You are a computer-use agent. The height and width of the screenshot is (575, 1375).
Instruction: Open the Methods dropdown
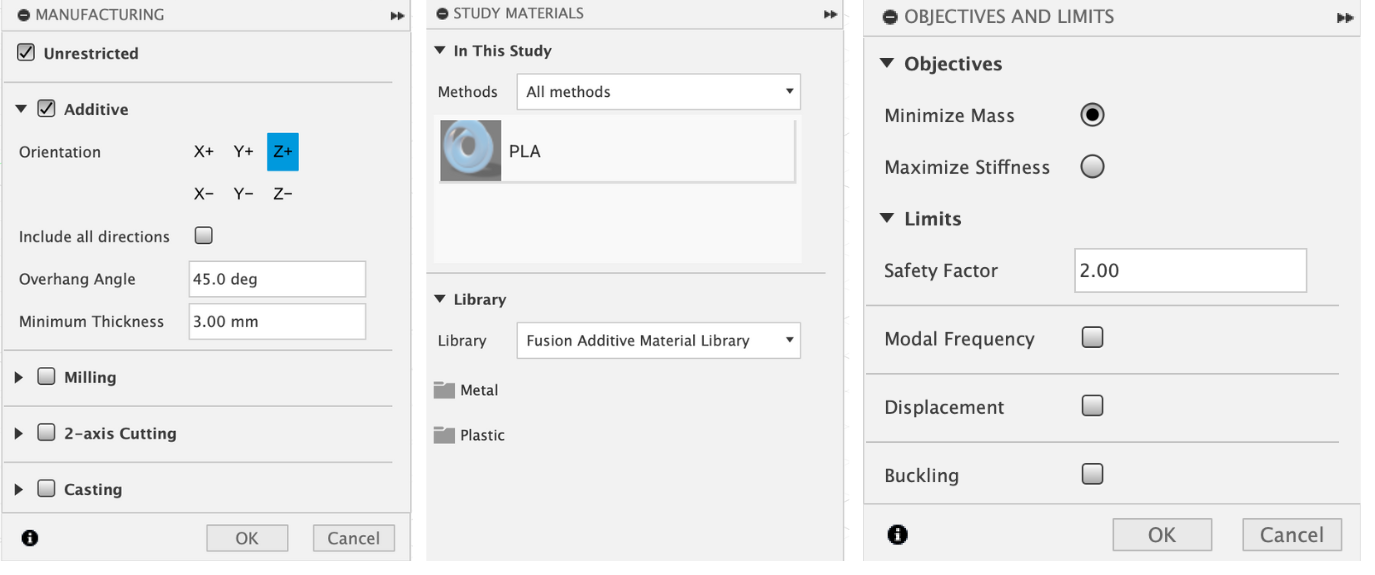658,92
